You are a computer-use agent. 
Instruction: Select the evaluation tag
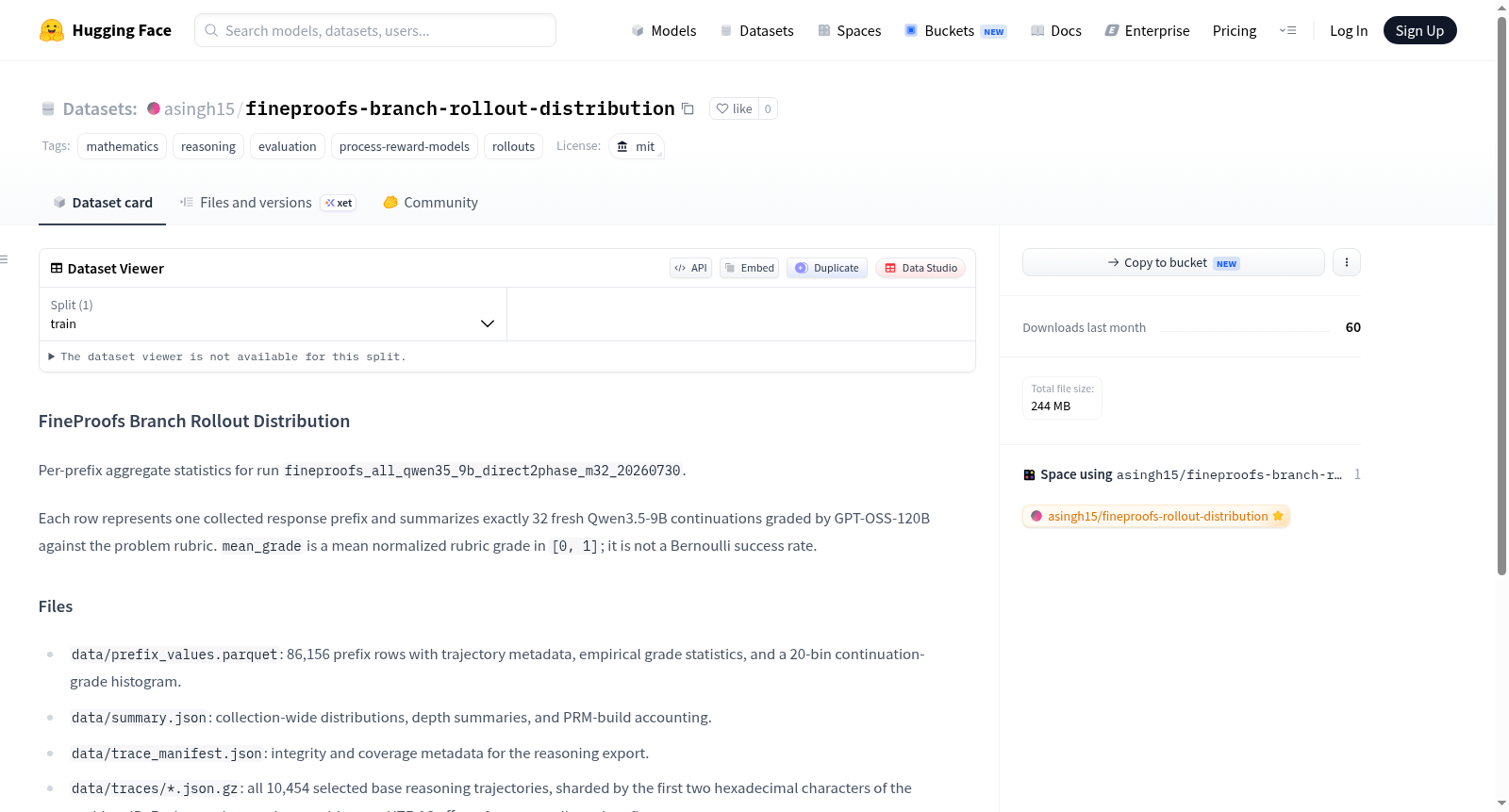tap(288, 146)
